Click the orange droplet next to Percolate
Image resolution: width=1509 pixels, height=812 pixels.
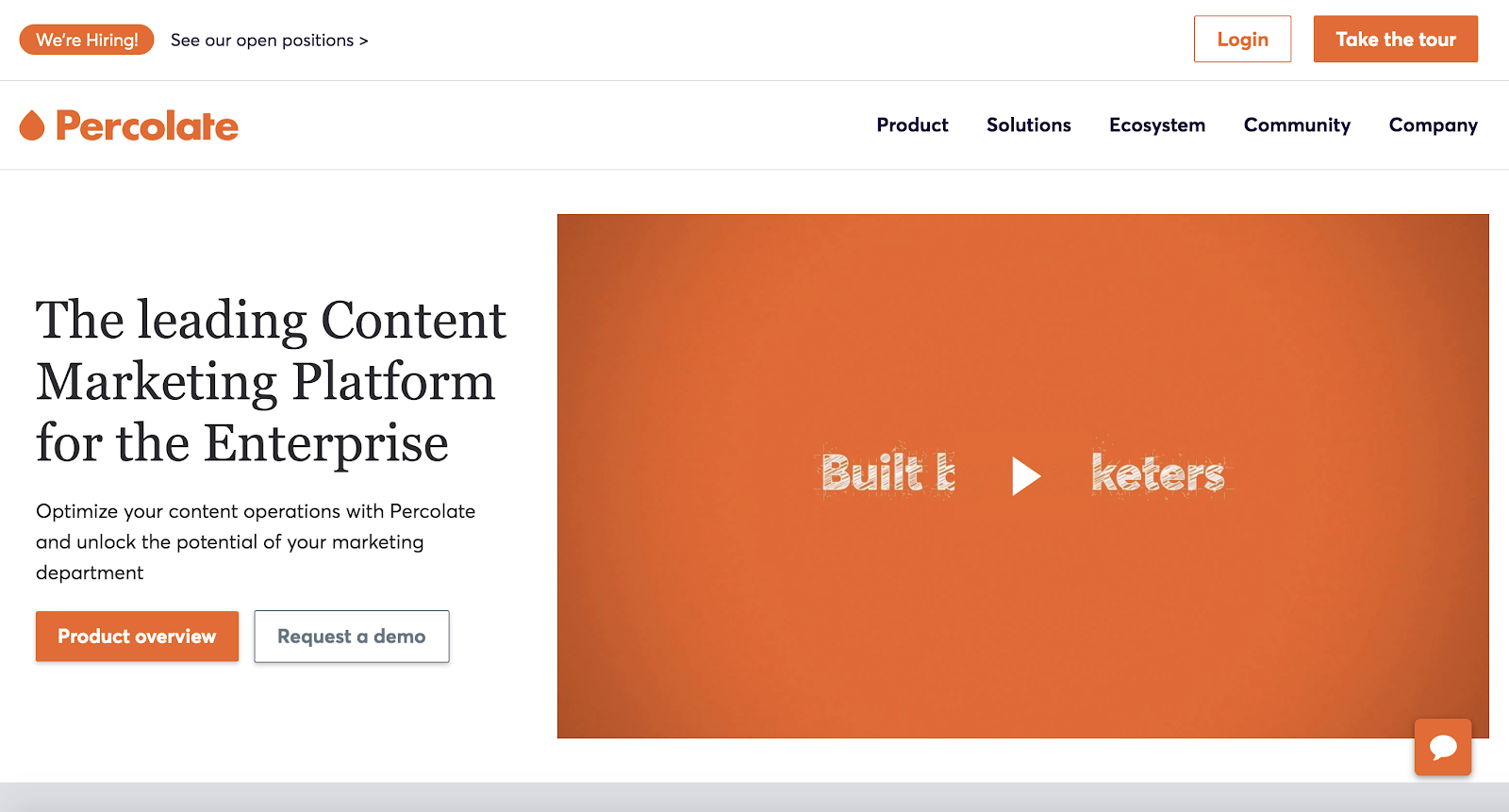point(33,124)
